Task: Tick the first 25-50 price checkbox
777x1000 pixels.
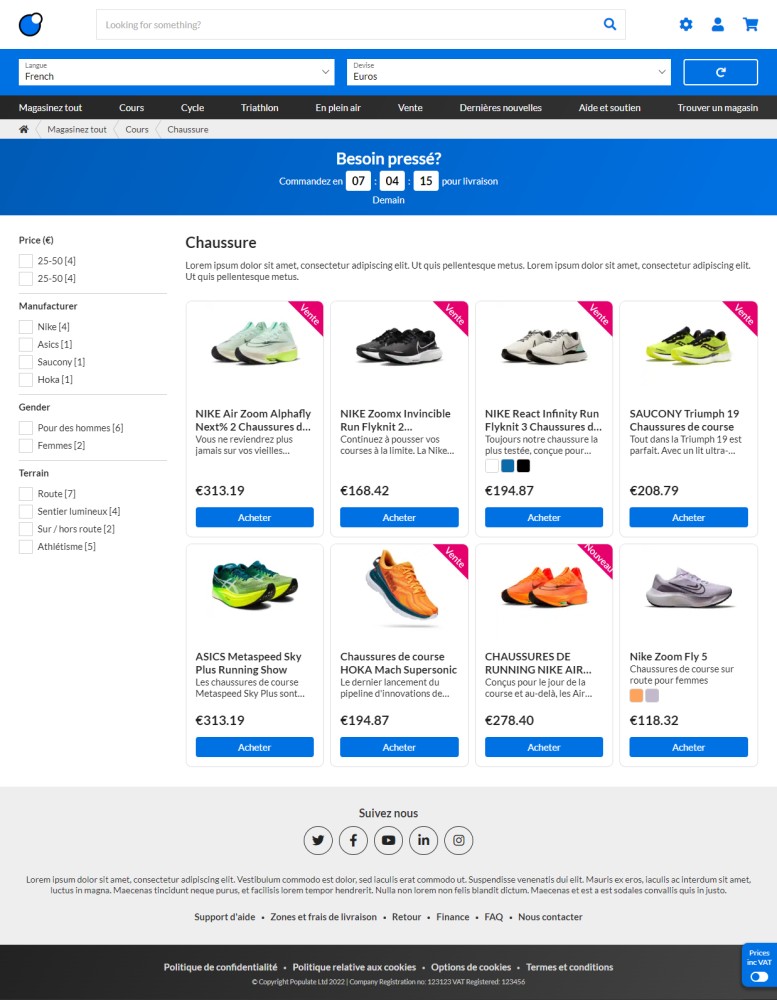Action: pos(26,261)
